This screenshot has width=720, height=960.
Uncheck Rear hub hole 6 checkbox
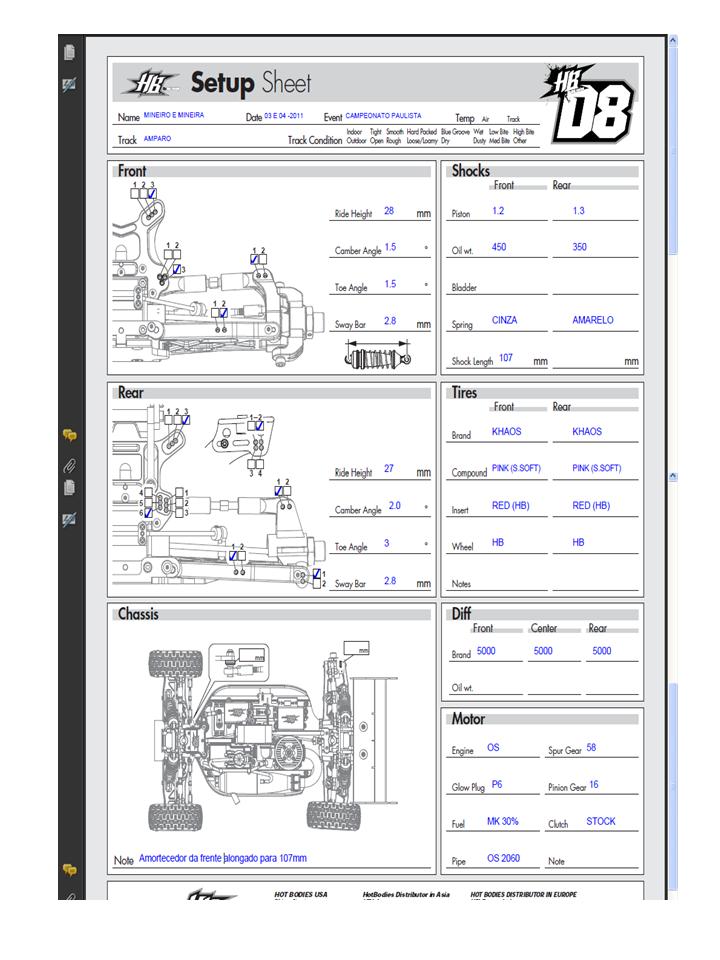coord(148,513)
